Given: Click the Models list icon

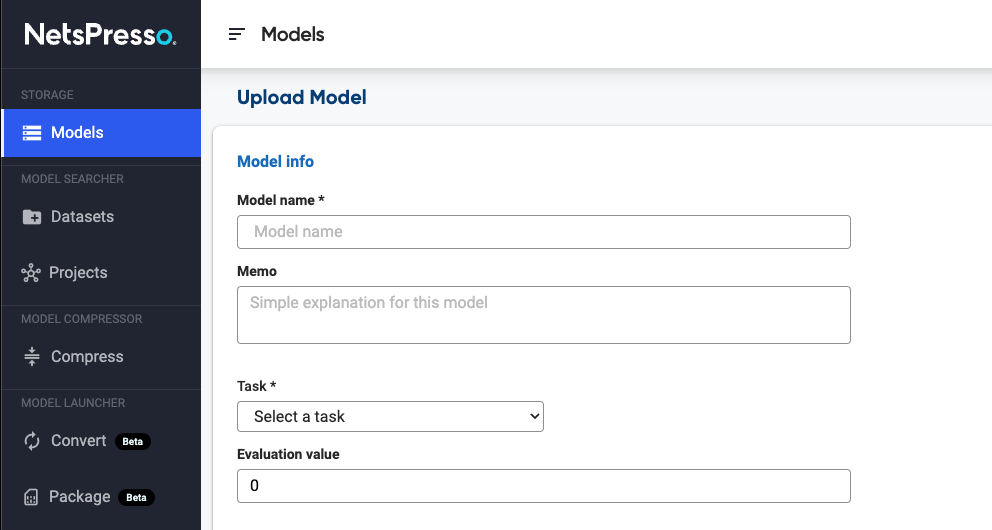Looking at the screenshot, I should click(x=32, y=133).
